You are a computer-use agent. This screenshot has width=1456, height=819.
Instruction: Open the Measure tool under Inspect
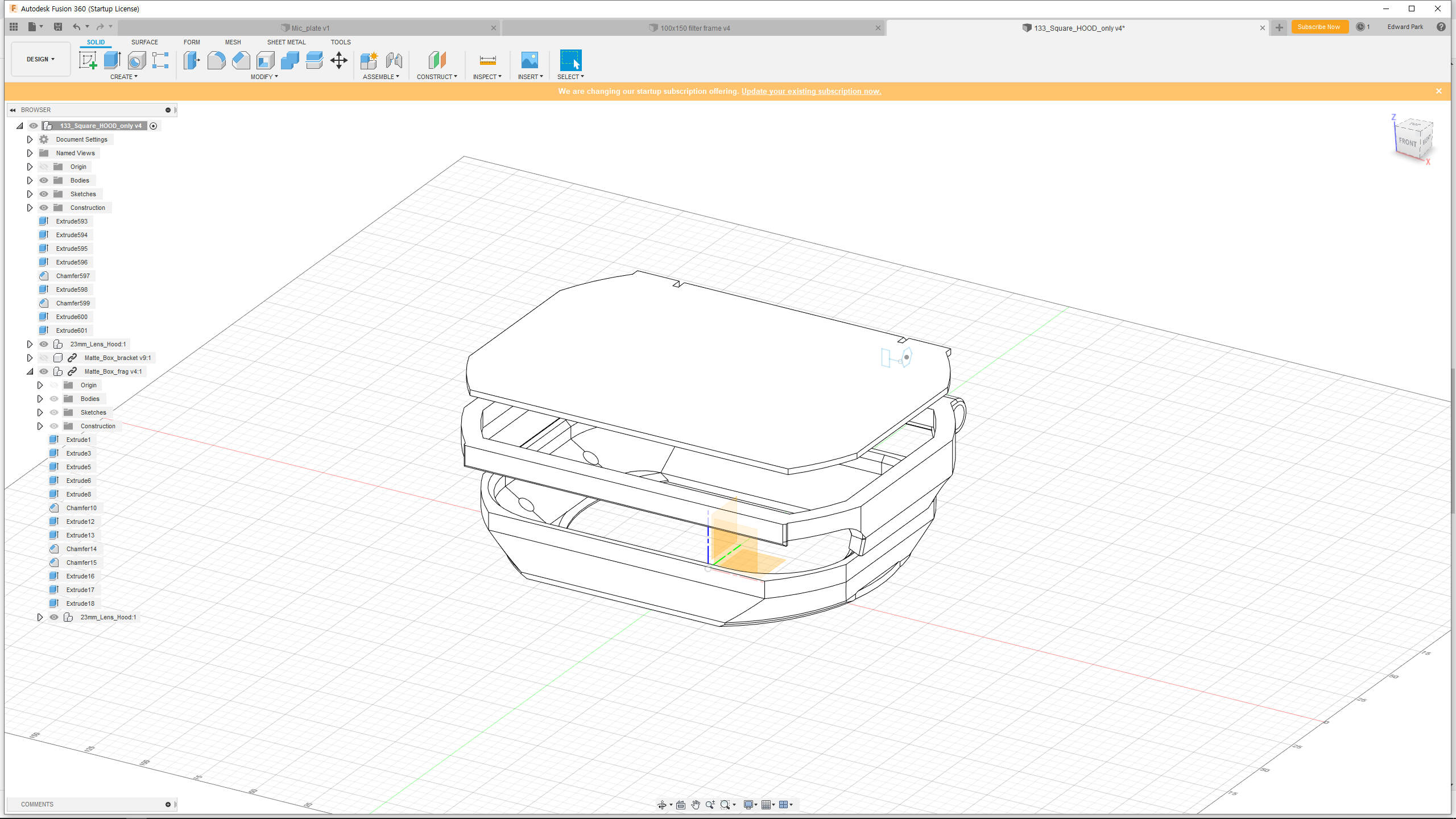click(x=487, y=60)
